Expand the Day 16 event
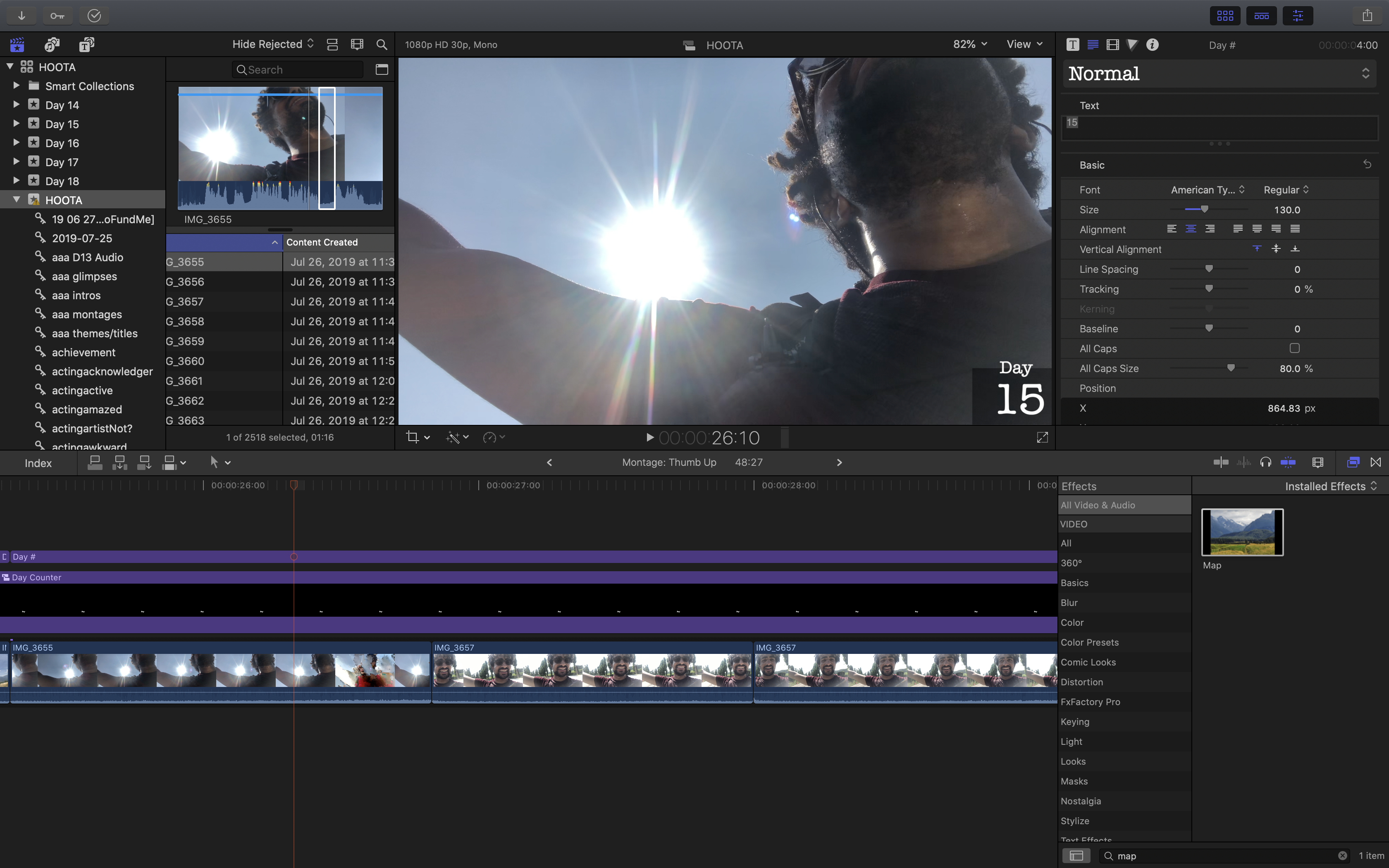This screenshot has width=1389, height=868. tap(16, 143)
